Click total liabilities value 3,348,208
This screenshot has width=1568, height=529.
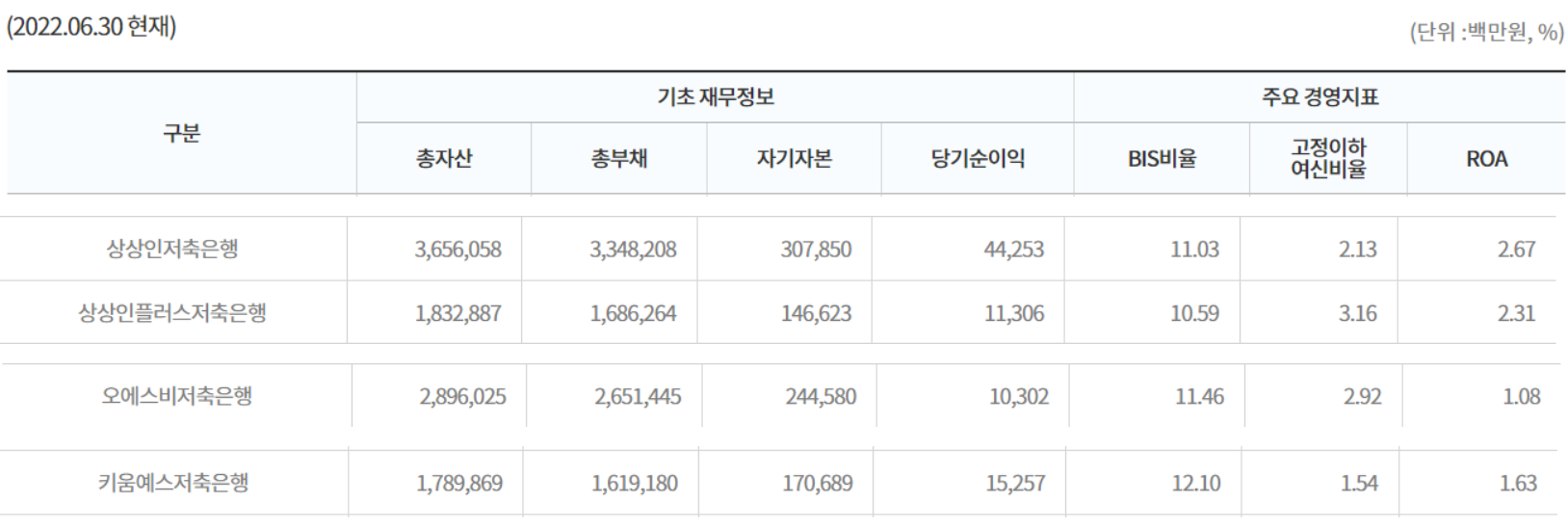point(633,250)
